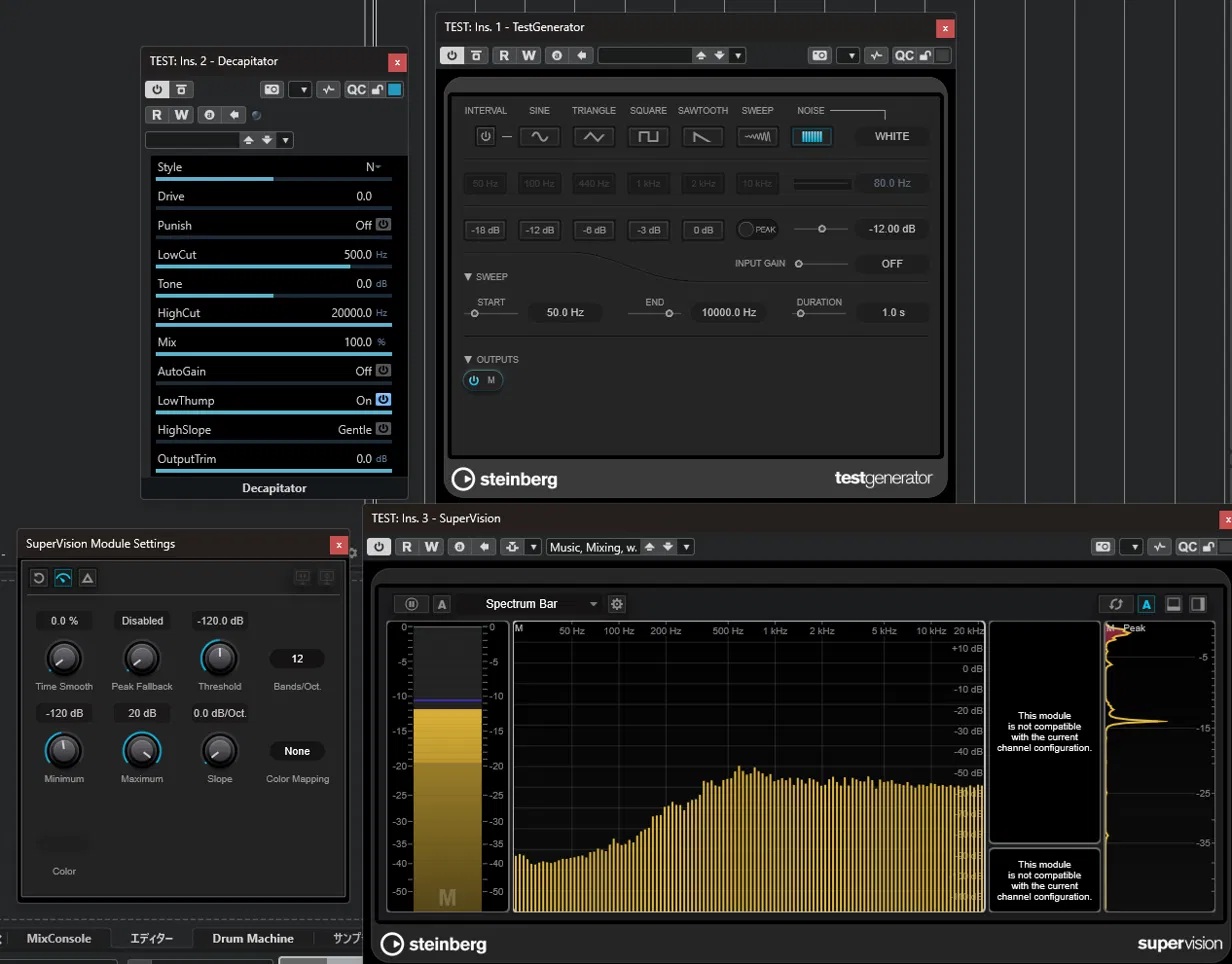Click the A/B compare waveform icon in Decapitator window
1232x964 pixels.
329,90
